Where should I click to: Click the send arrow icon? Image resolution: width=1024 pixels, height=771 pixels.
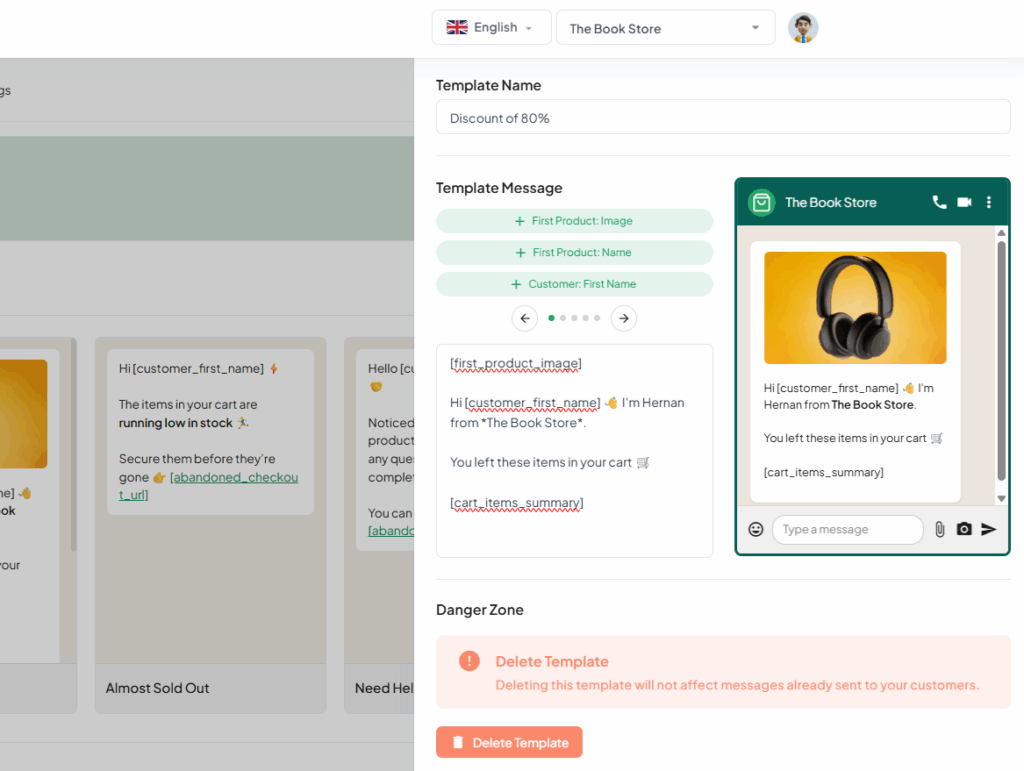click(989, 529)
